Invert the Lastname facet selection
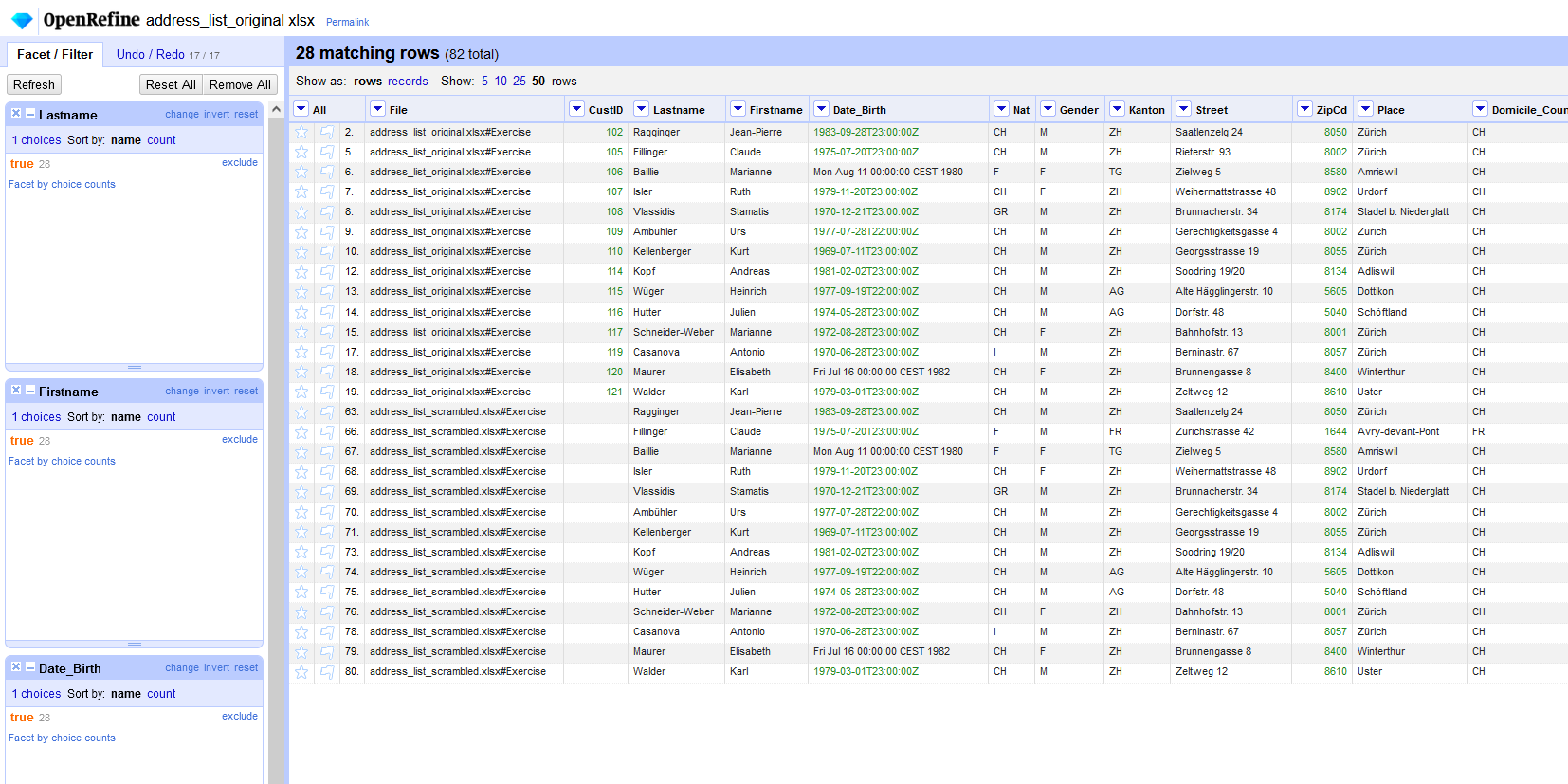 (216, 115)
